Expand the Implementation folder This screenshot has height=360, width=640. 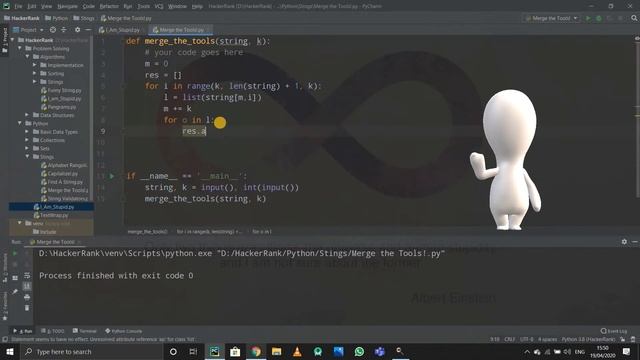click(x=35, y=65)
